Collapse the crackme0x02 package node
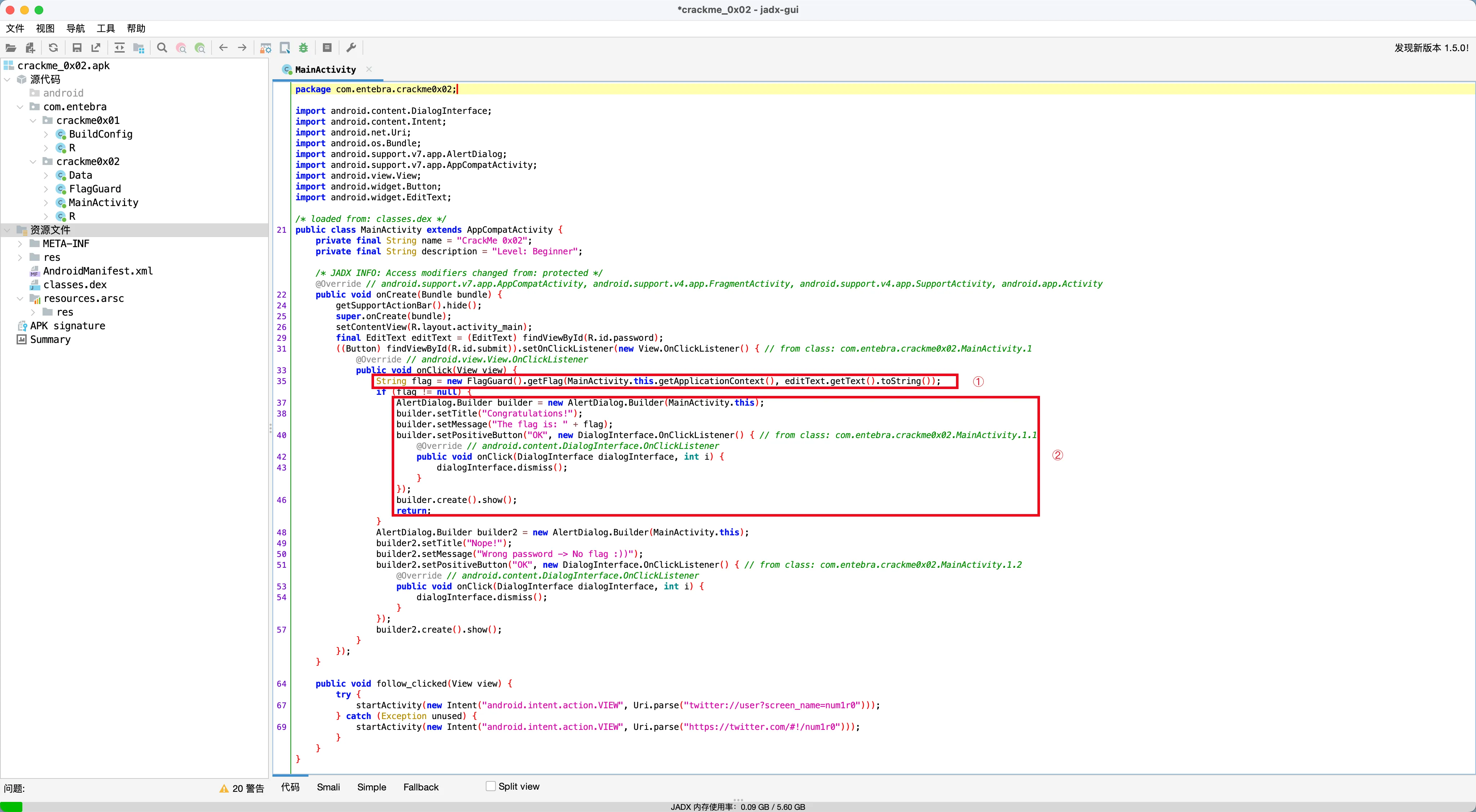 33,161
